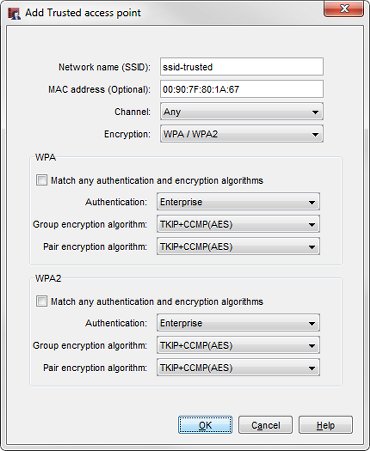370x451 pixels.
Task: Click the application icon in title bar
Action: pyautogui.click(x=14, y=13)
